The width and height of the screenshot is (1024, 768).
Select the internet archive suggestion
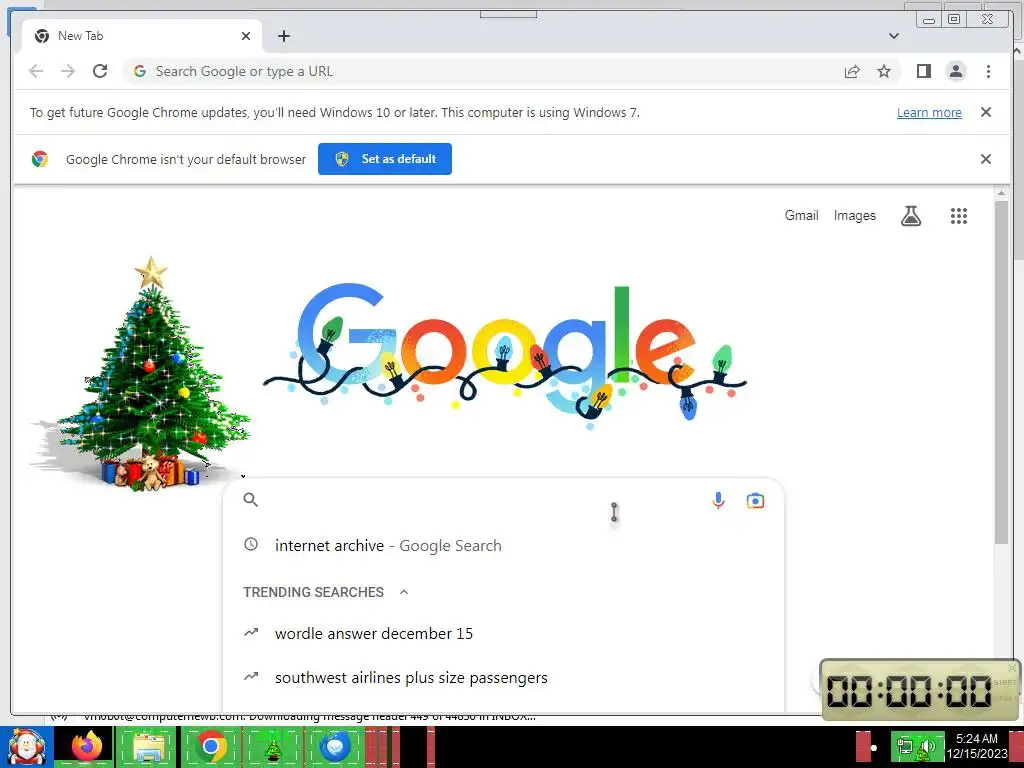(x=504, y=545)
